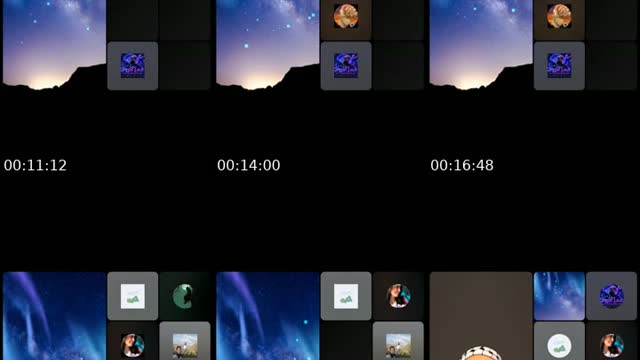Select the small starry sky tile beside the brown tile
This screenshot has height=360, width=640.
tap(559, 296)
